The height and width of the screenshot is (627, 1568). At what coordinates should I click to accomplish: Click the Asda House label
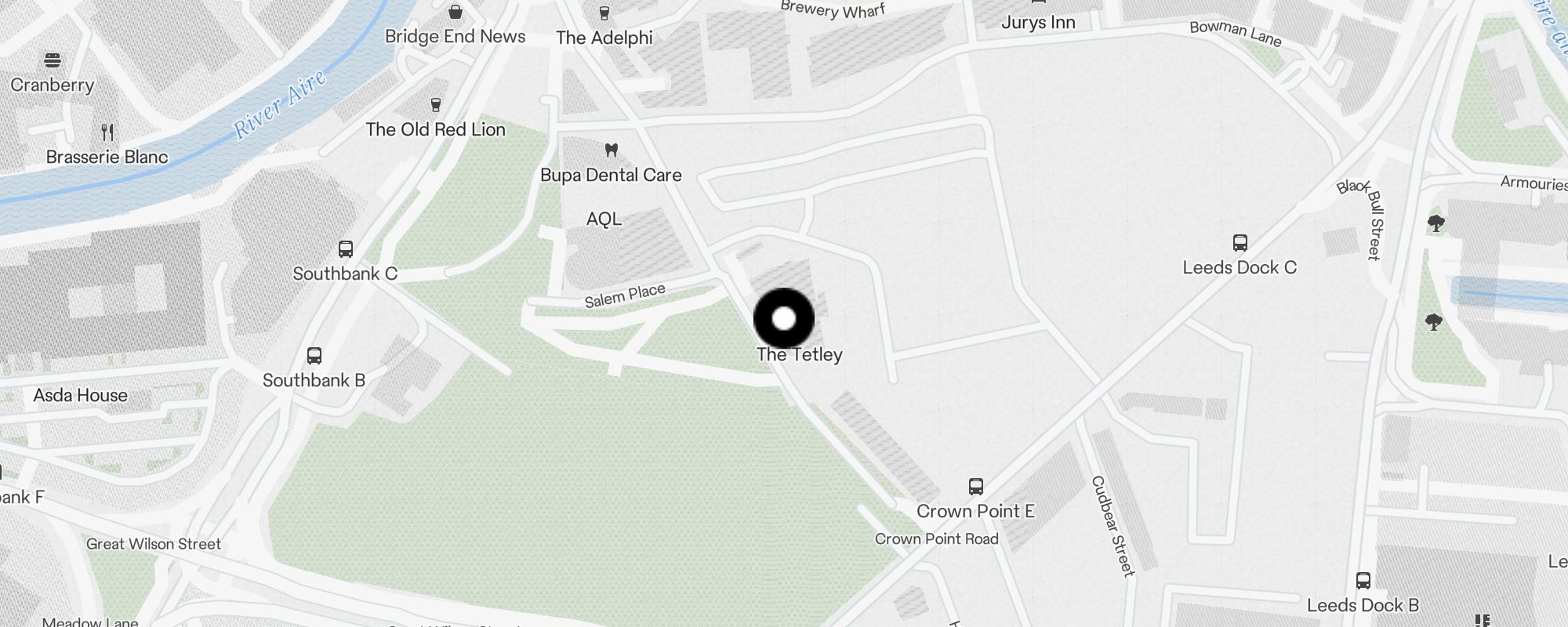80,395
